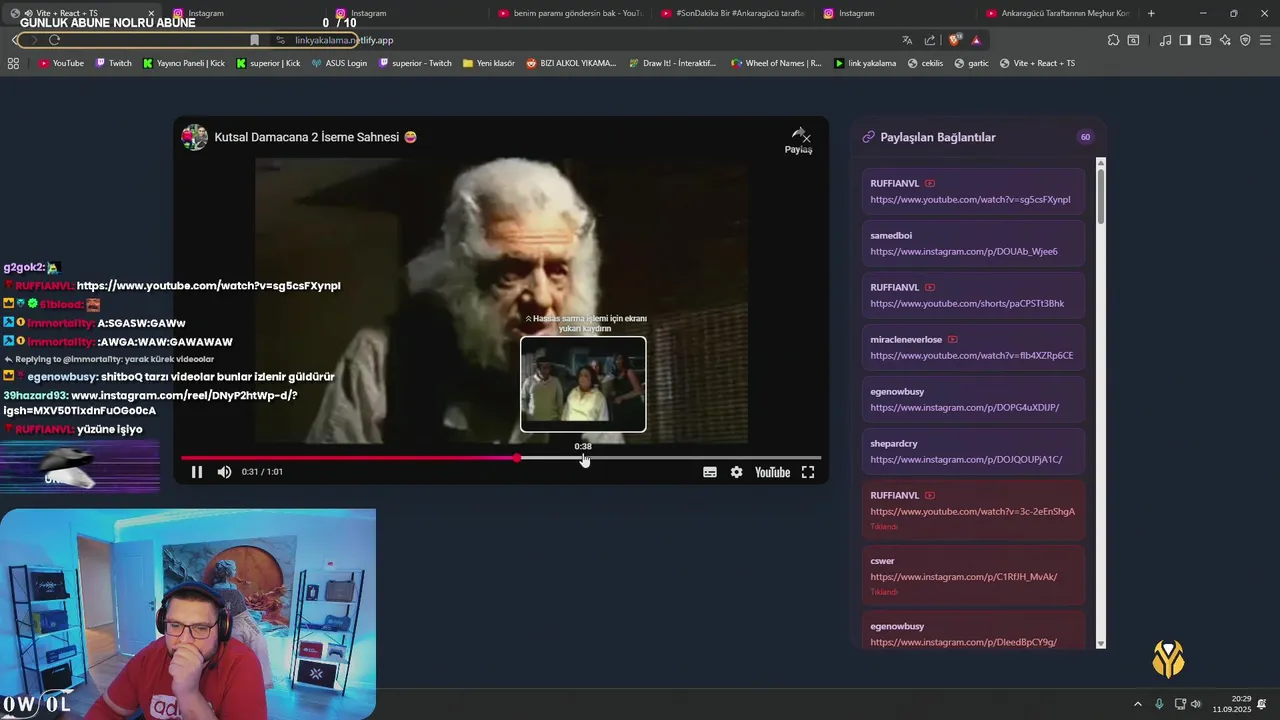1280x720 pixels.
Task: Click the shared links panel scrollbar
Action: (1101, 195)
